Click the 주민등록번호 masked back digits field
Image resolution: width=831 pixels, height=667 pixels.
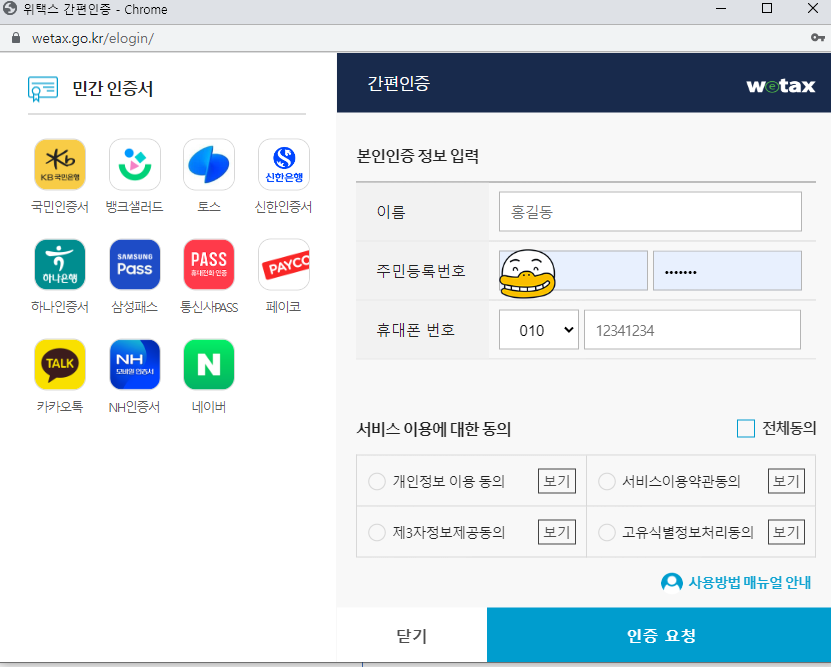pyautogui.click(x=727, y=271)
